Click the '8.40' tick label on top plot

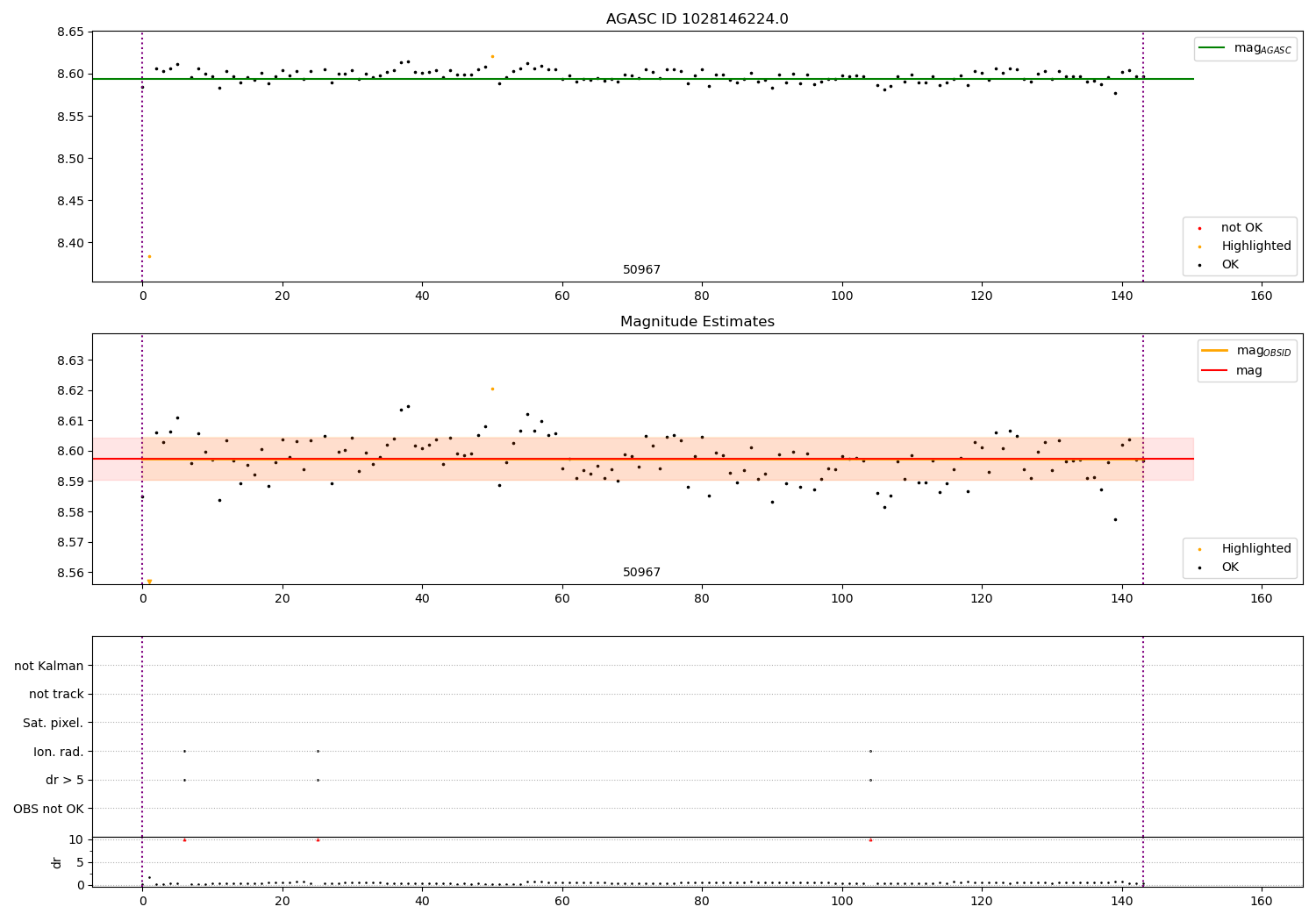70,243
